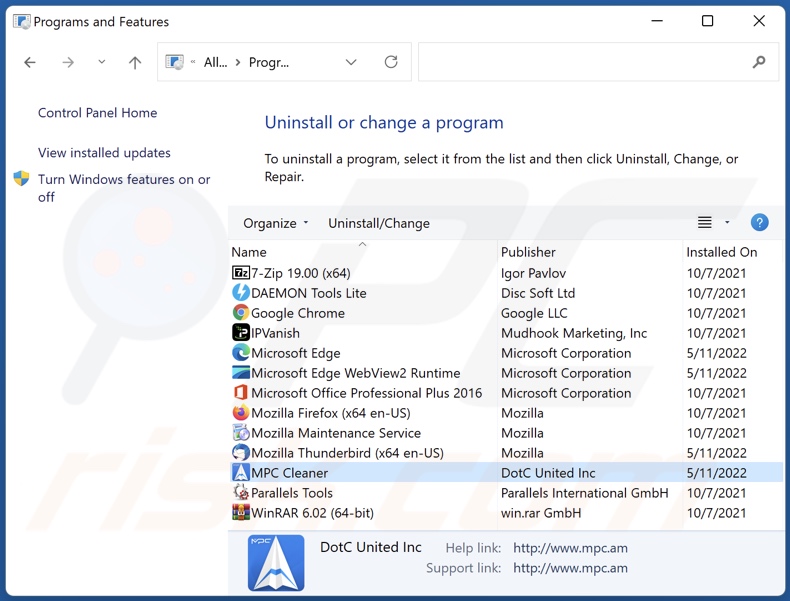This screenshot has height=601, width=790.
Task: Select the Parallels Tools entry
Action: pos(506,492)
